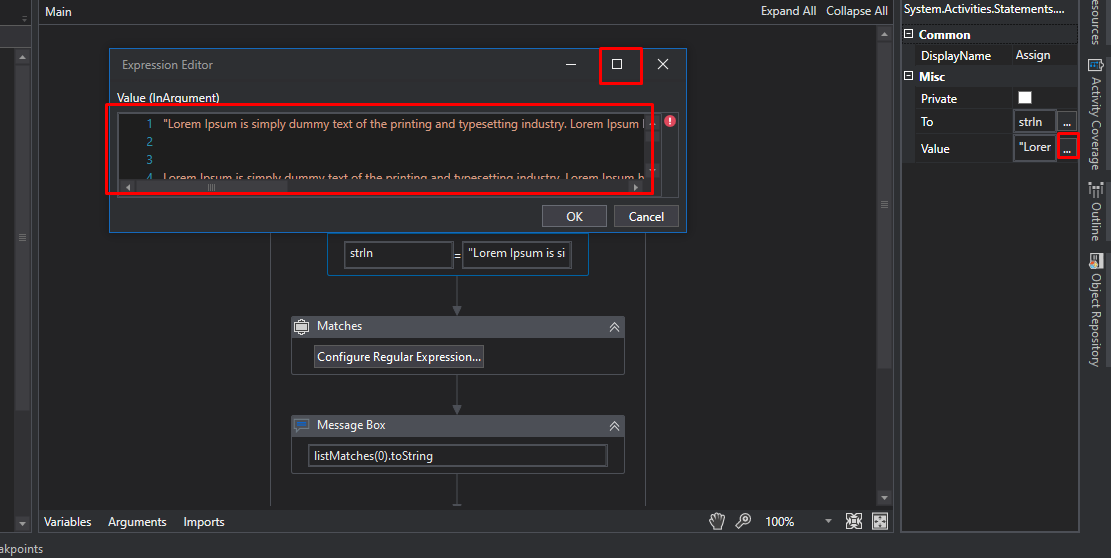The width and height of the screenshot is (1111, 558).
Task: Click Expand All in the designer
Action: (788, 11)
